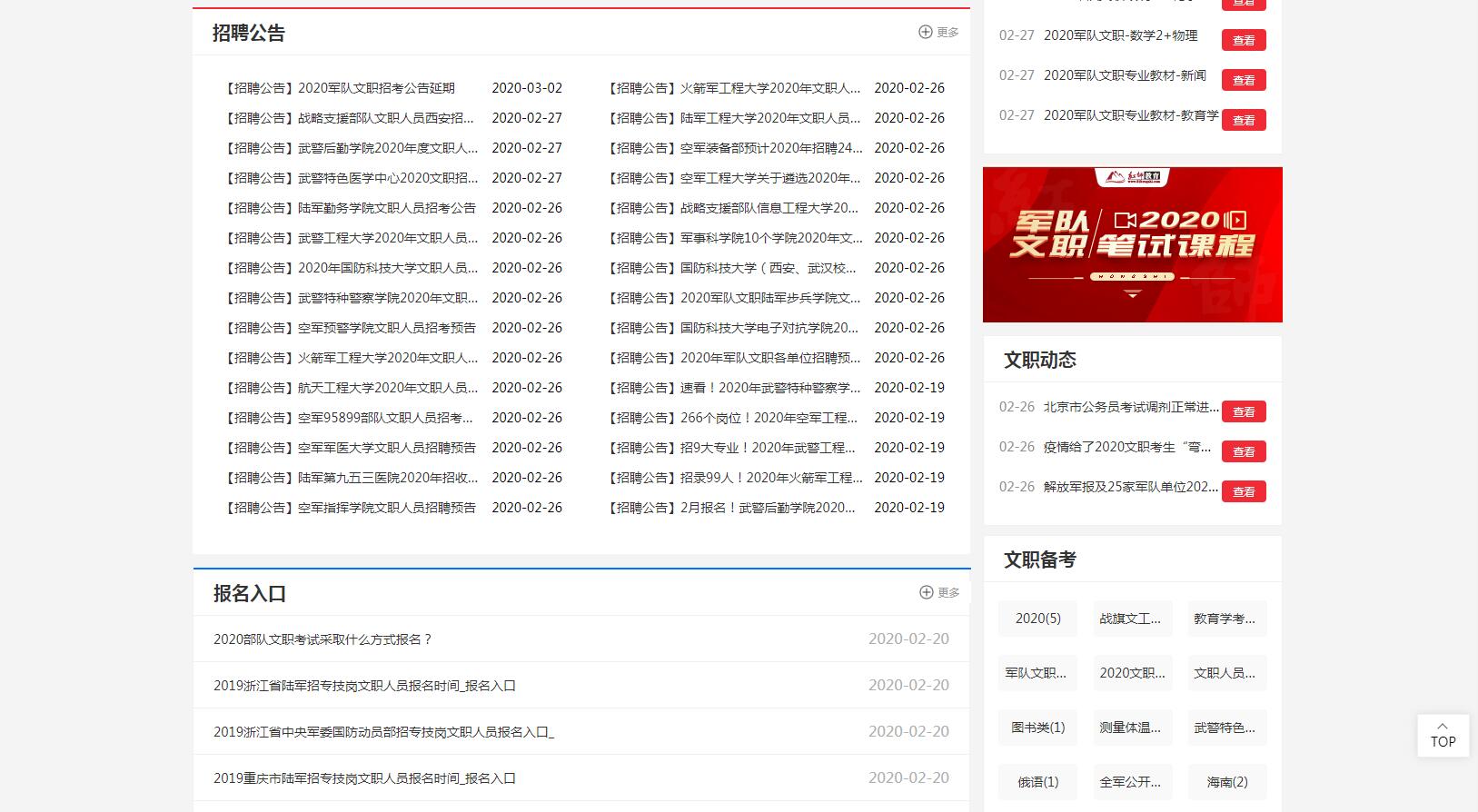
Task: Open 疫情给了2020文职考生 news headline
Action: pyautogui.click(x=1127, y=447)
